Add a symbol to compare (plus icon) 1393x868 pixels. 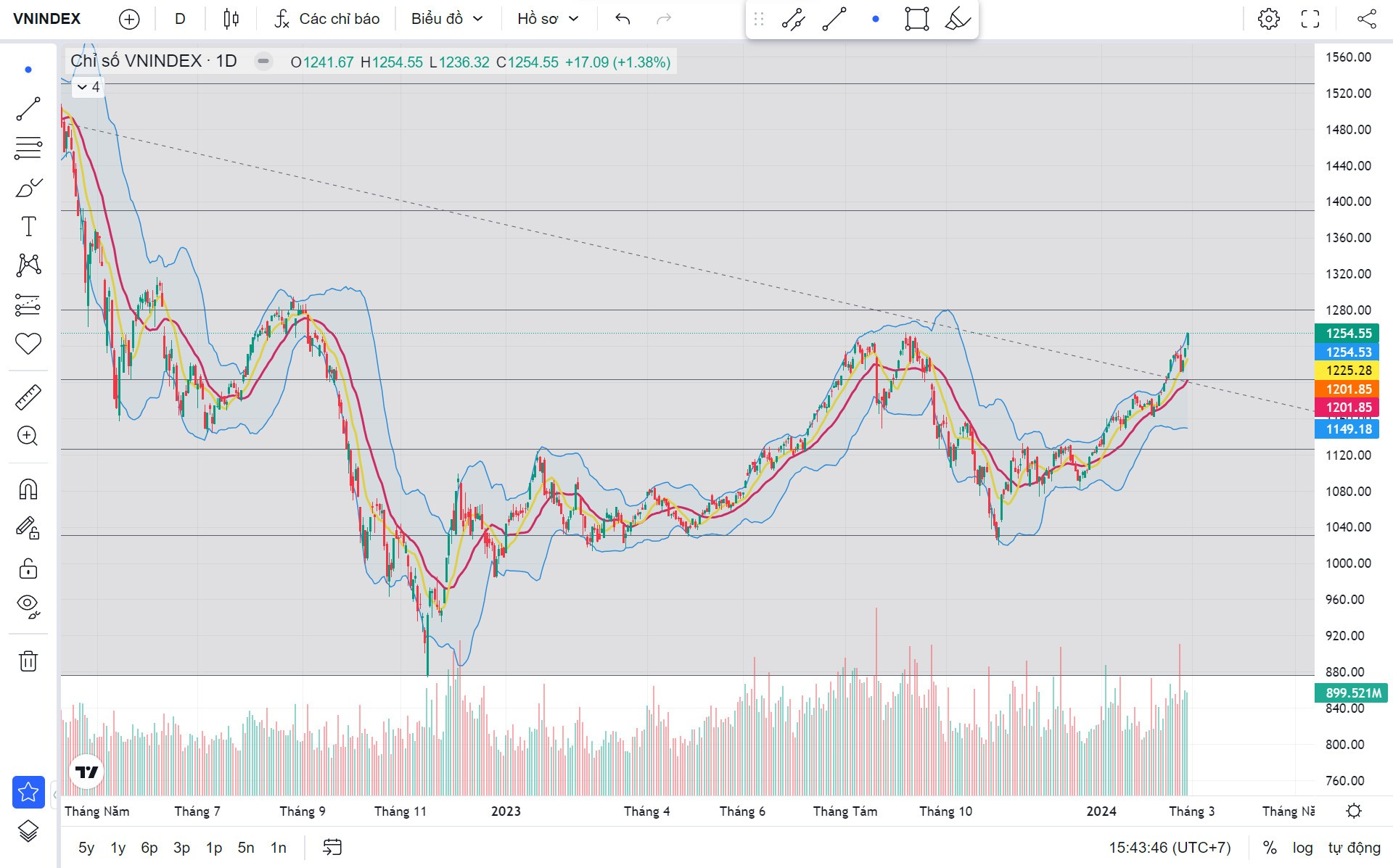129,19
